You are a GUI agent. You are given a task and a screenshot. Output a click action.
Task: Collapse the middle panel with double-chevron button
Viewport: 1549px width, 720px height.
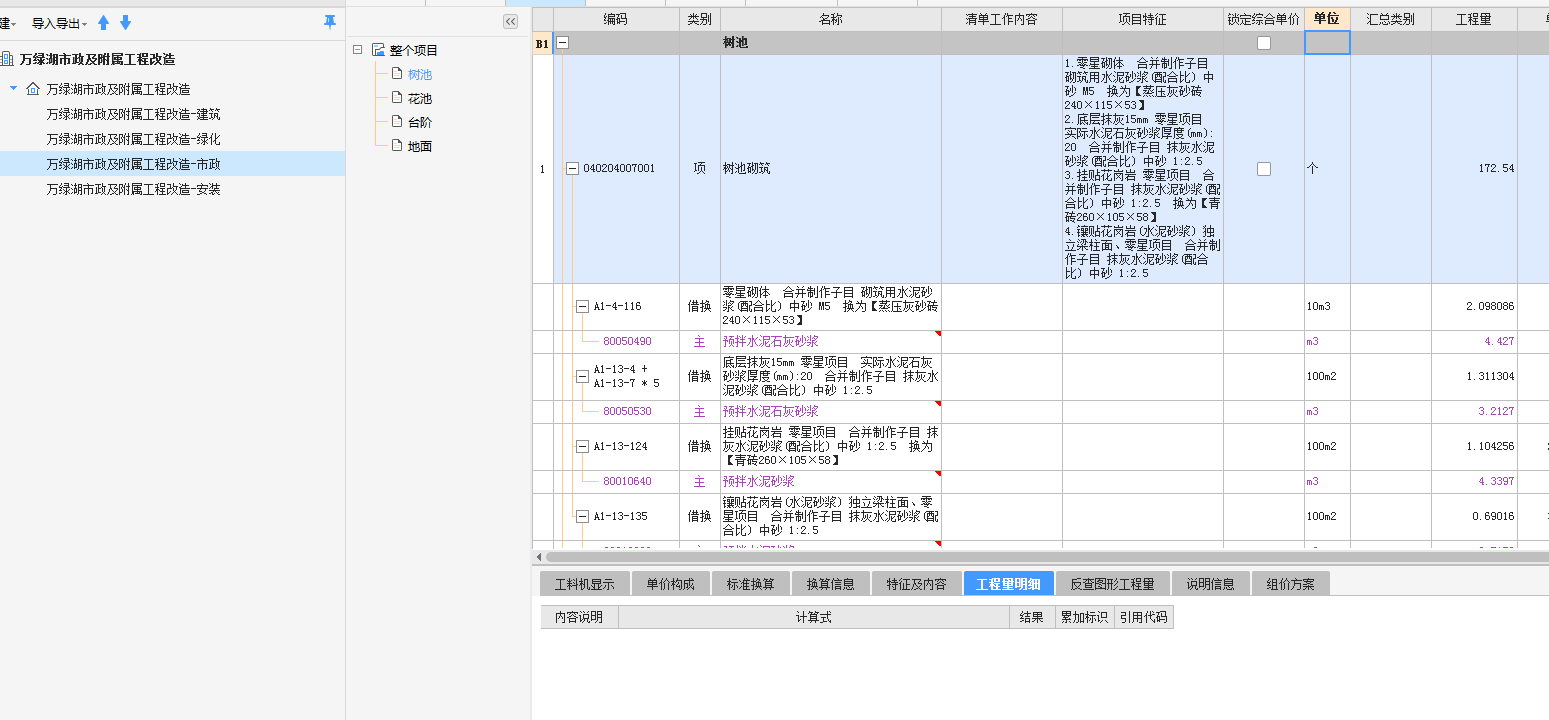[510, 22]
